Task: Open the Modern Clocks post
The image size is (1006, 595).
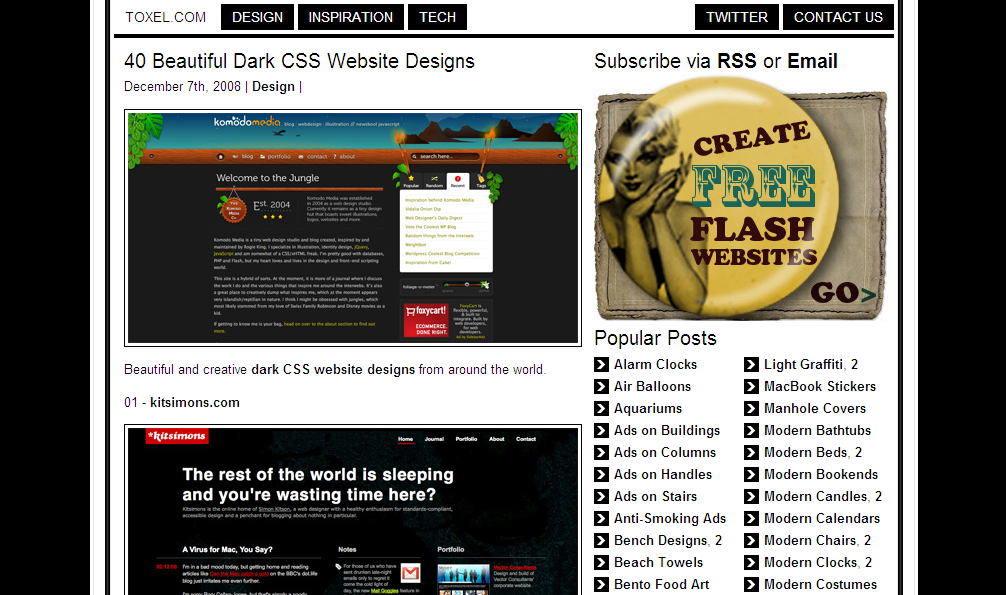Action: click(811, 562)
